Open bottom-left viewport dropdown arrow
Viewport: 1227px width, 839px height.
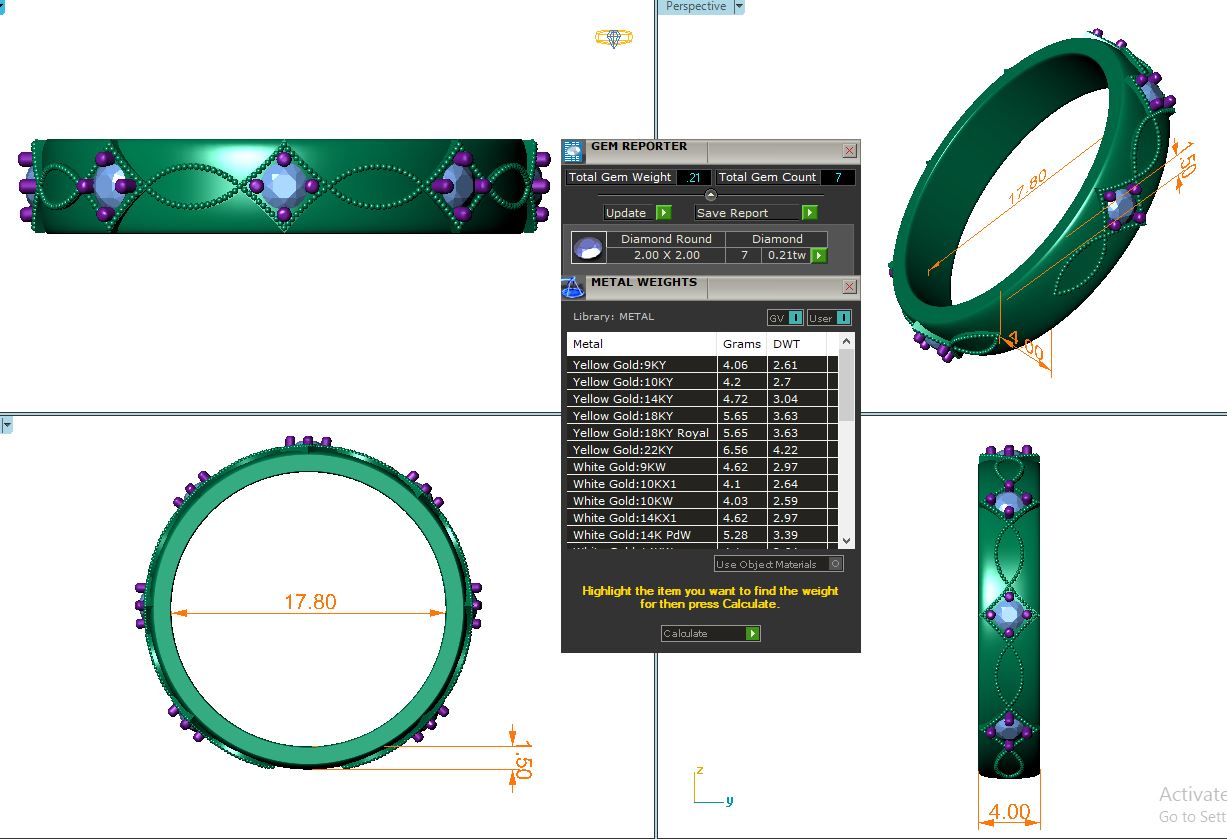tap(6, 426)
